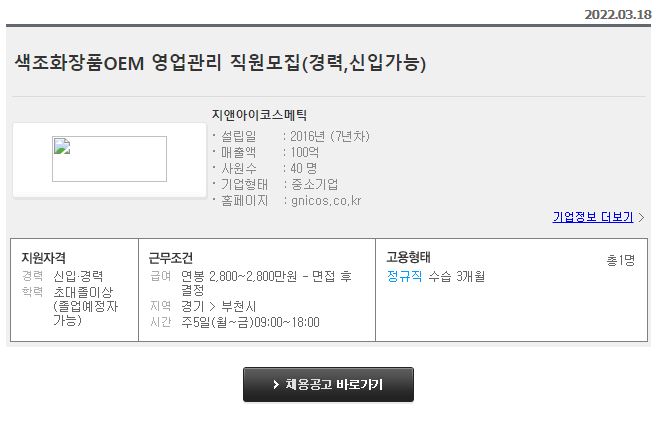Click the arrow next to 기업정보 더보기
The width and height of the screenshot is (658, 445).
(641, 217)
